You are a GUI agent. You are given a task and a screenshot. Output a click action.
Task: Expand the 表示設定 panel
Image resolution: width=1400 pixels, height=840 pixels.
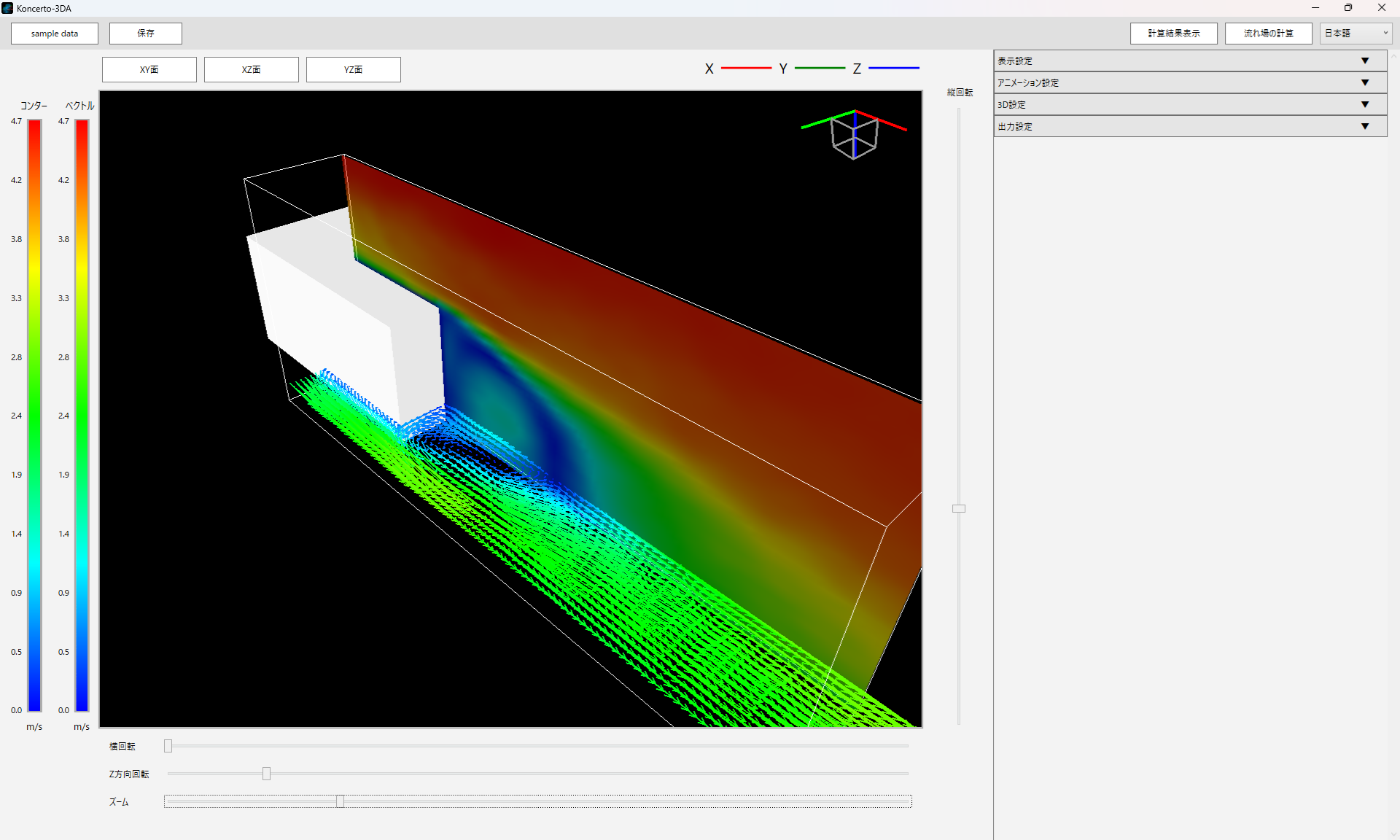[x=1190, y=61]
